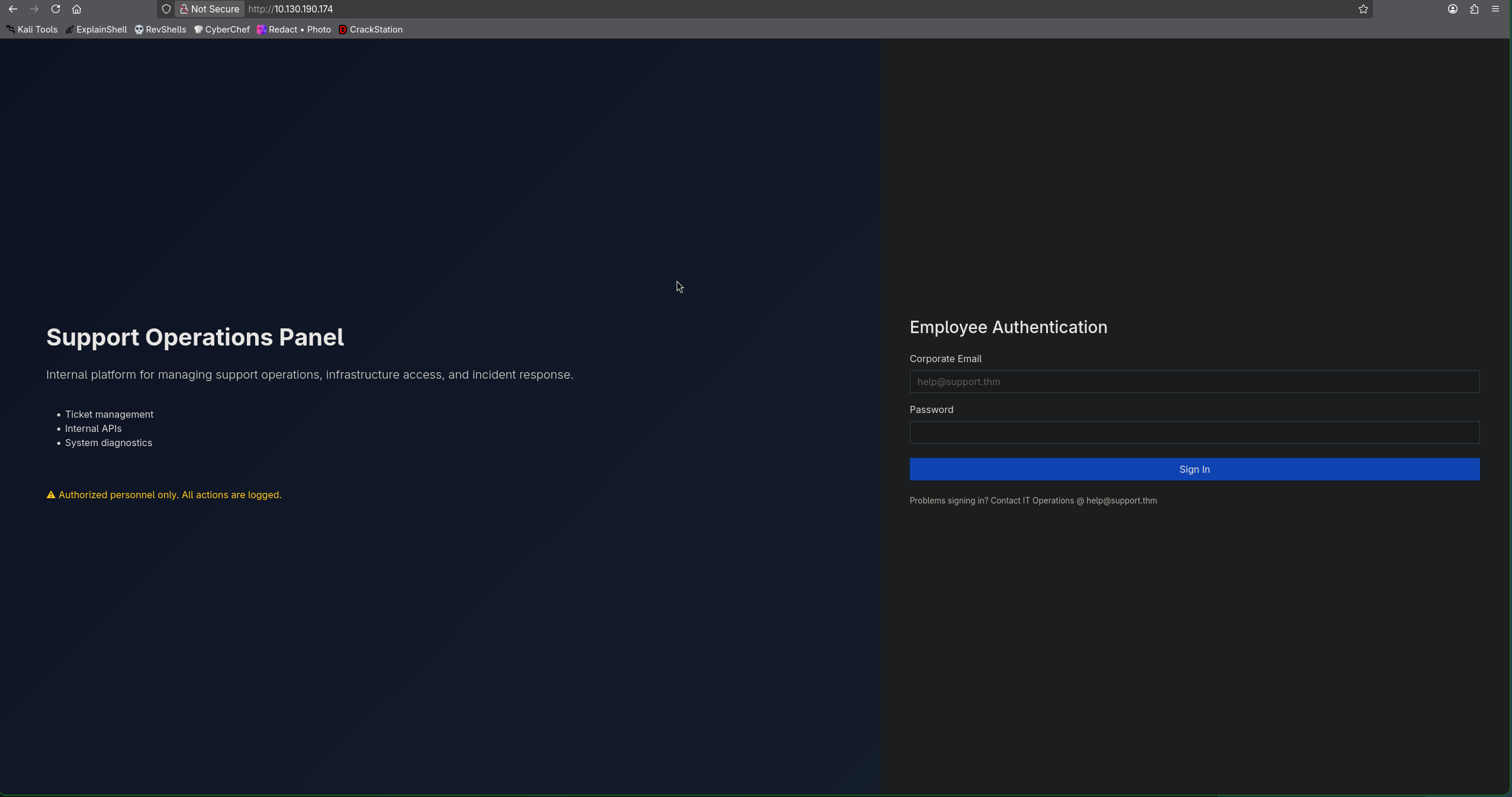The width and height of the screenshot is (1512, 797).
Task: Open the Redact • Photo bookmark
Action: pyautogui.click(x=294, y=30)
